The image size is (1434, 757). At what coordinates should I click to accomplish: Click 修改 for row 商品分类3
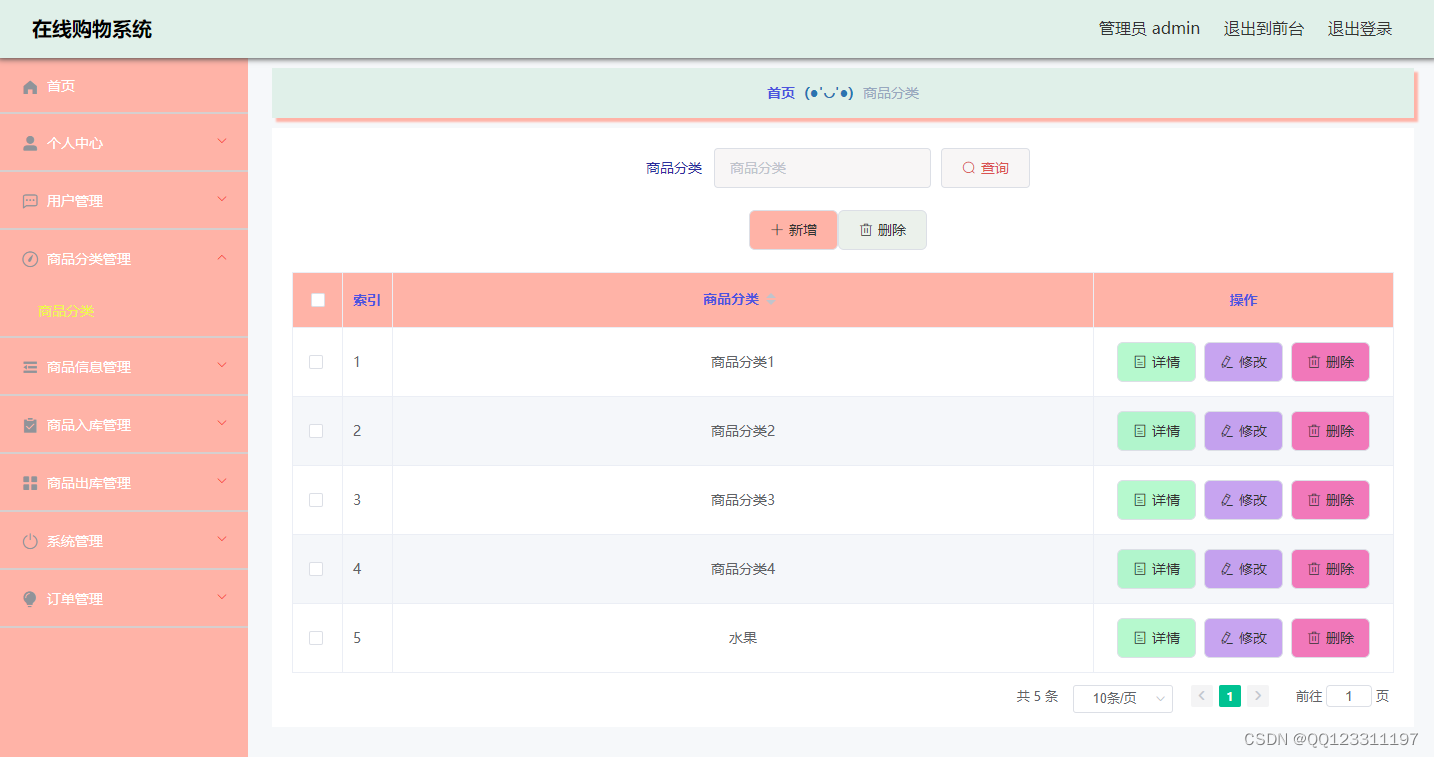click(1243, 500)
